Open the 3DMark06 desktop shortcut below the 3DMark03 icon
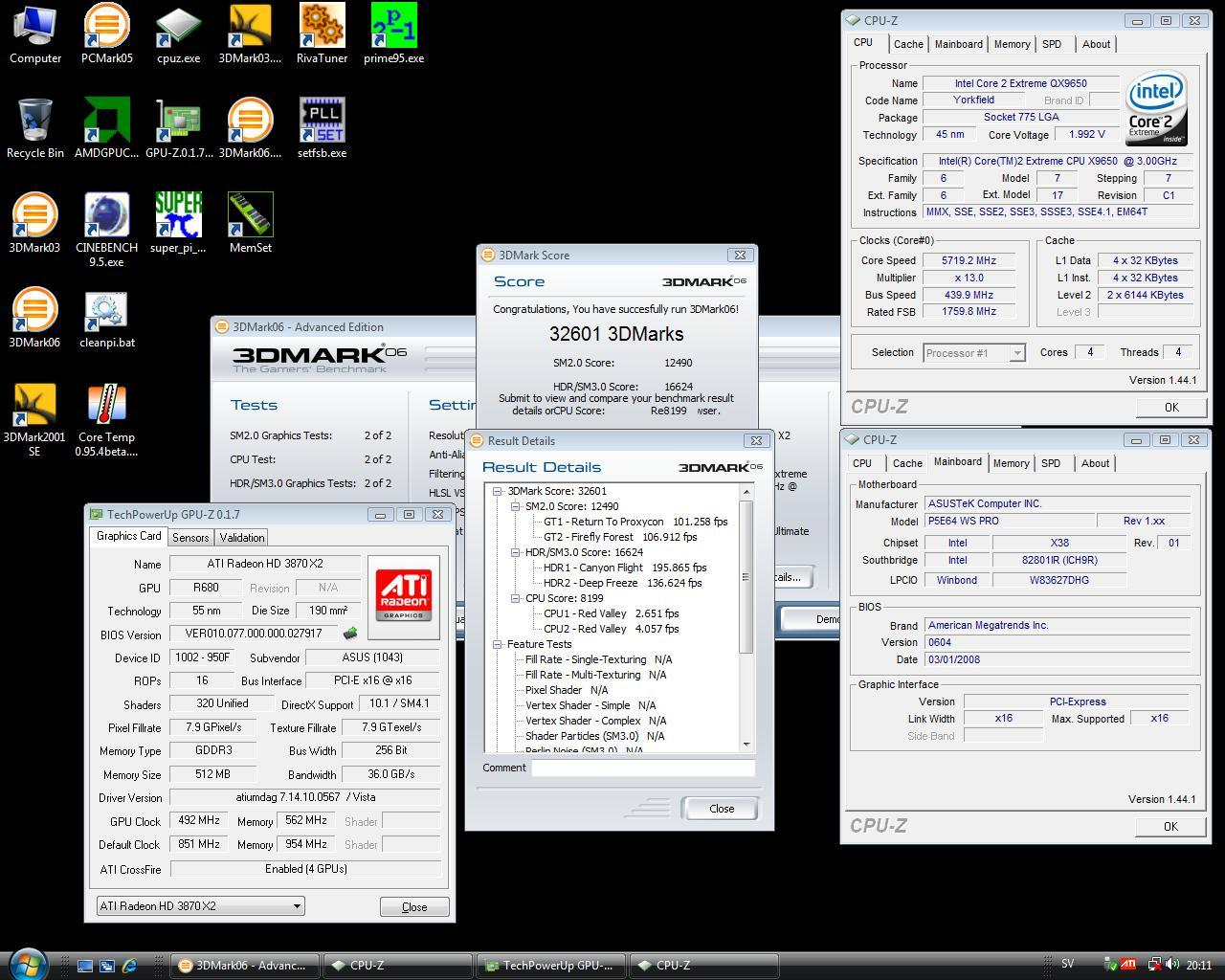This screenshot has height=980, width=1225. pyautogui.click(x=34, y=318)
